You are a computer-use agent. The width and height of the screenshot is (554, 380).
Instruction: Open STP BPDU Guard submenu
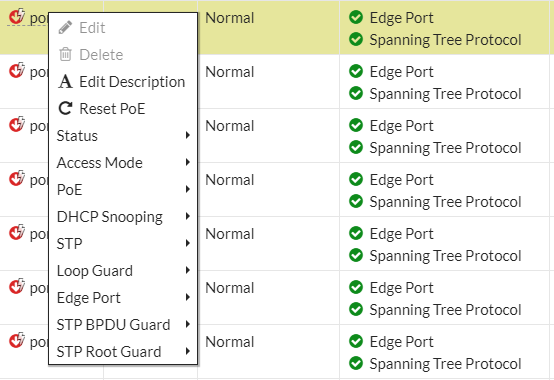point(123,325)
